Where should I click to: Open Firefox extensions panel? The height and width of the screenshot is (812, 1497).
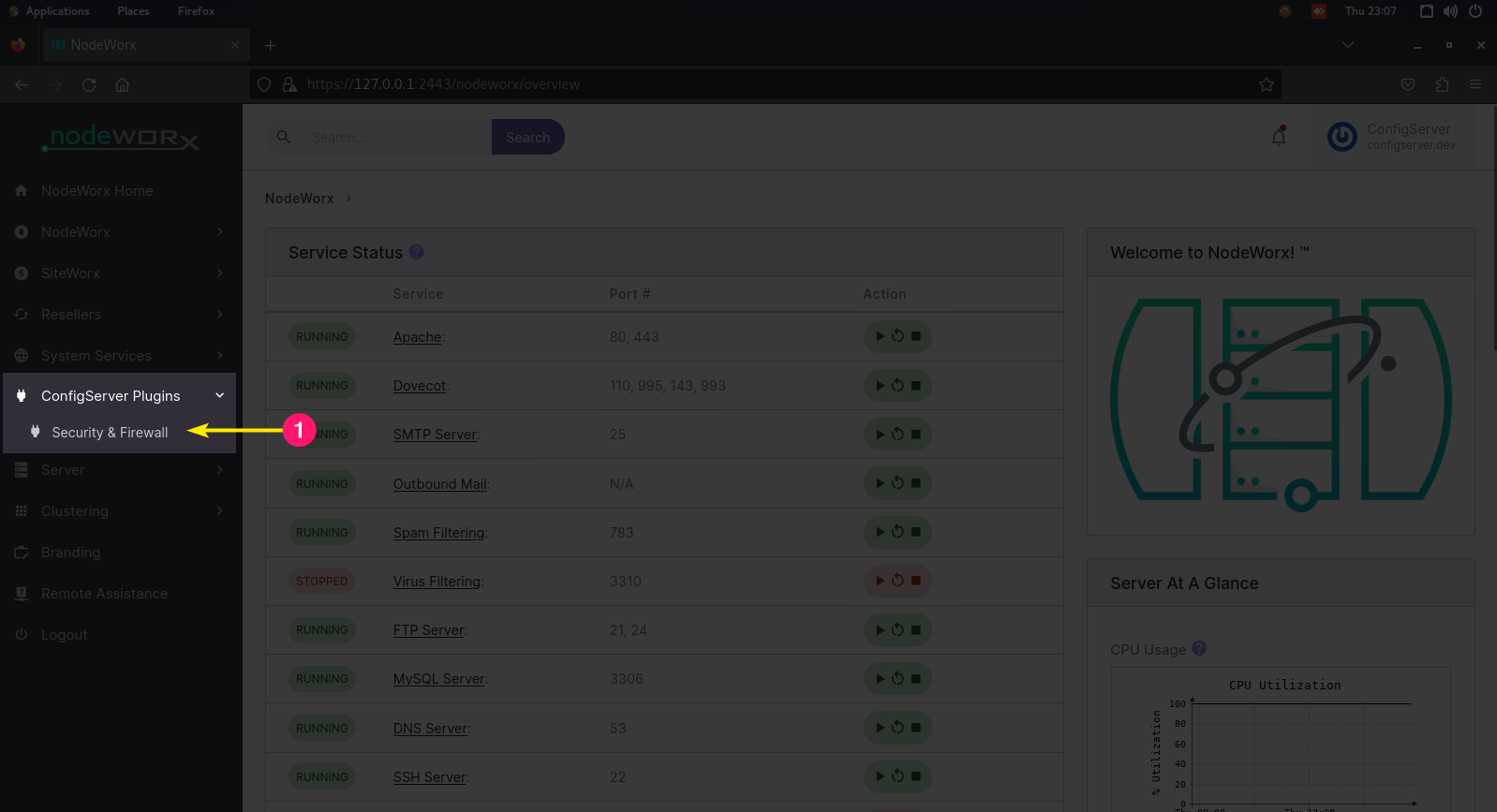pos(1442,84)
